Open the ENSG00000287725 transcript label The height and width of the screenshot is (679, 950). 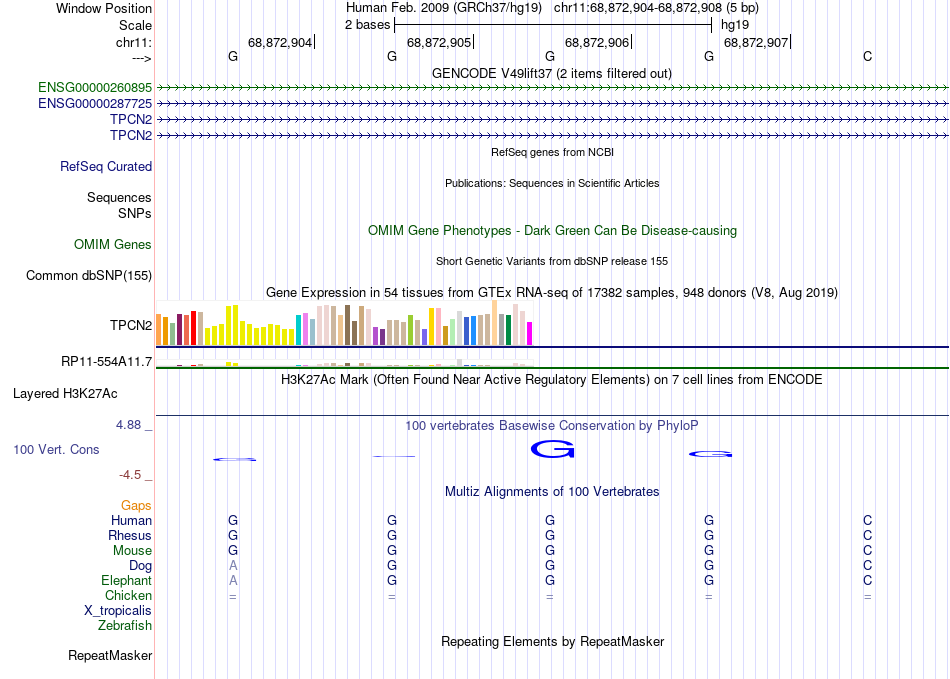[95, 104]
